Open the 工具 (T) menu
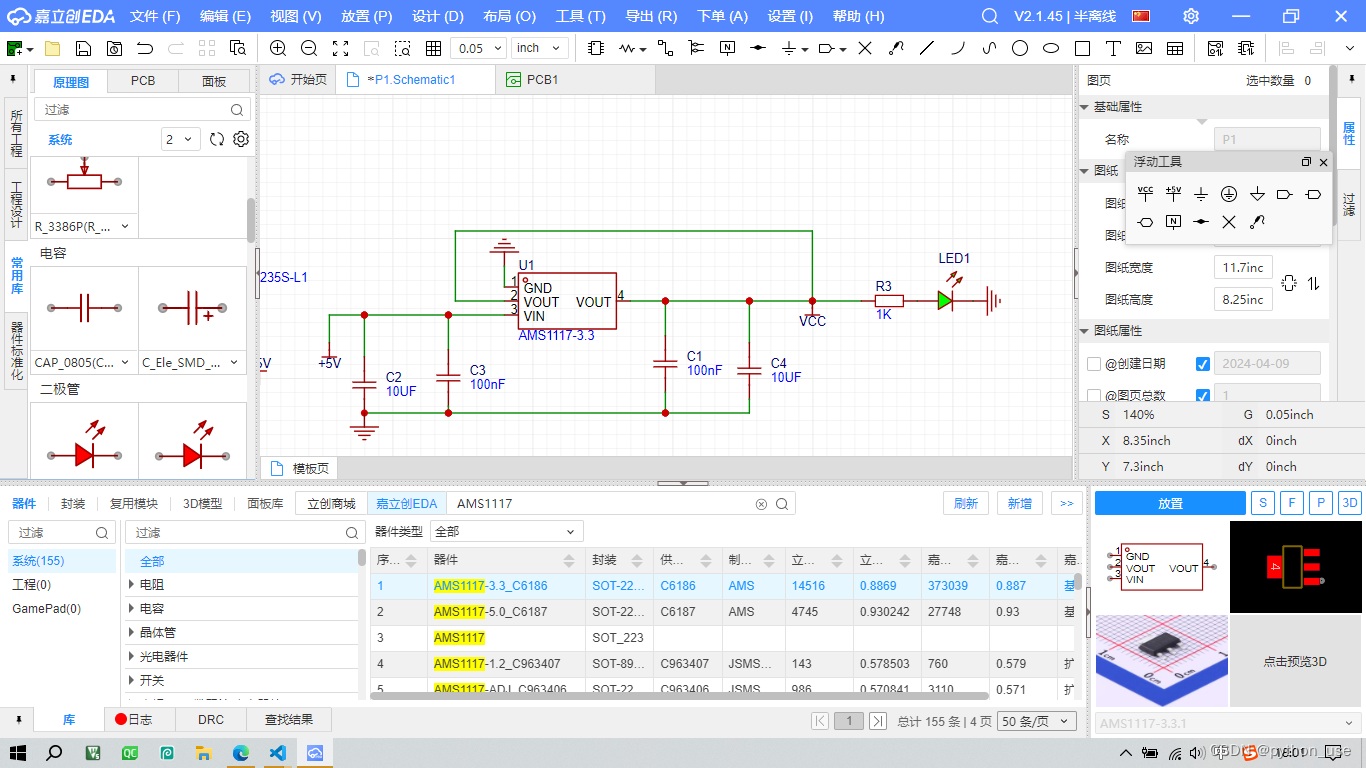The image size is (1366, 768). (580, 16)
